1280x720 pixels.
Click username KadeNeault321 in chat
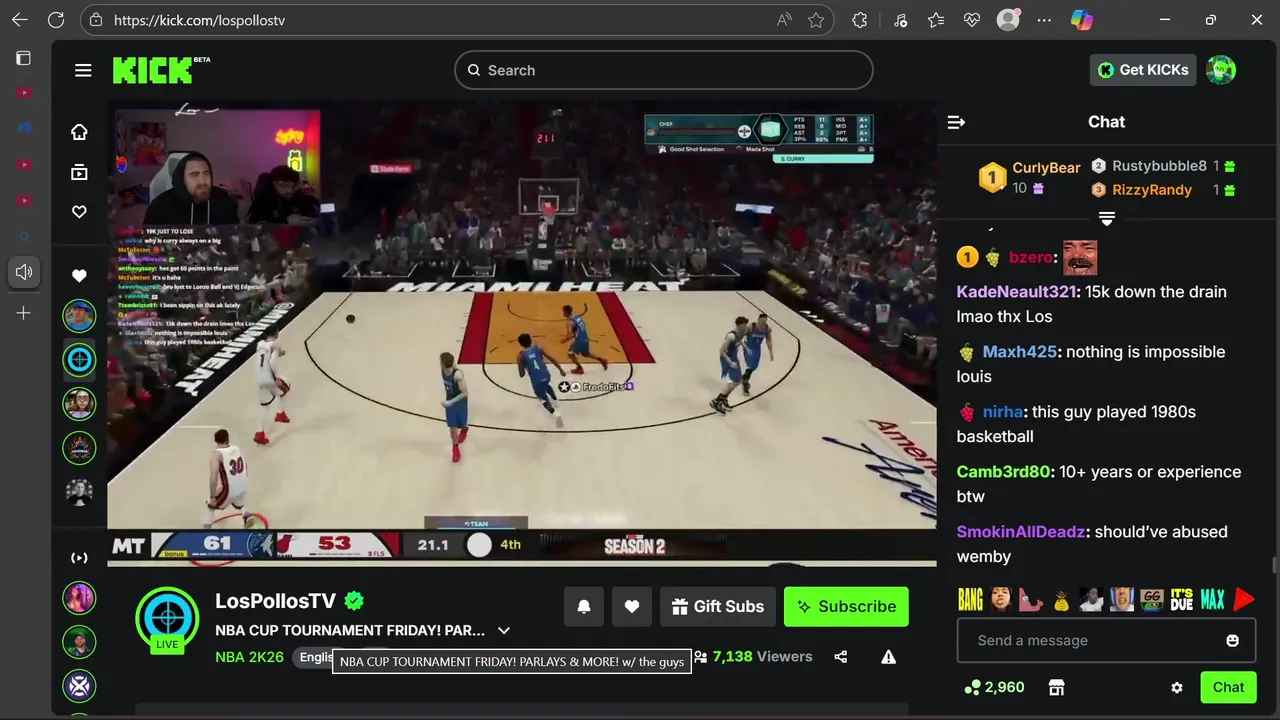[1016, 292]
